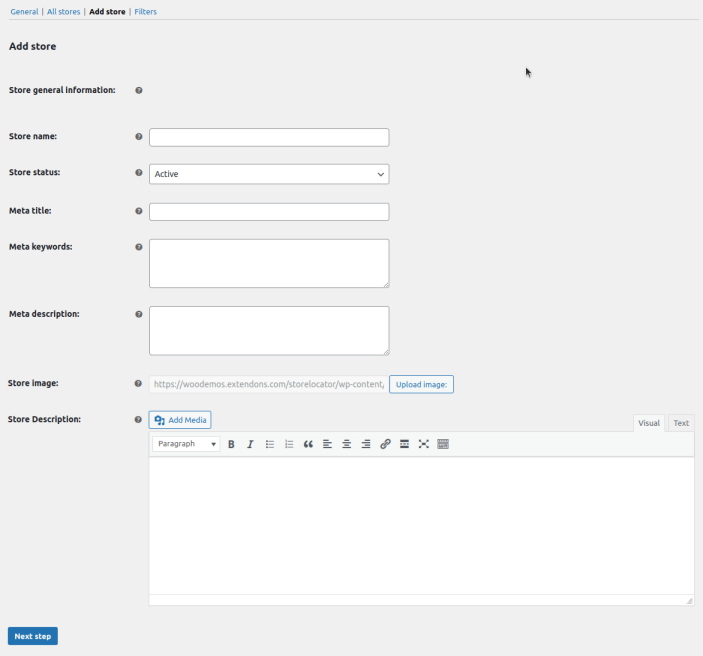703x656 pixels.
Task: Insert or edit a link
Action: tap(385, 444)
